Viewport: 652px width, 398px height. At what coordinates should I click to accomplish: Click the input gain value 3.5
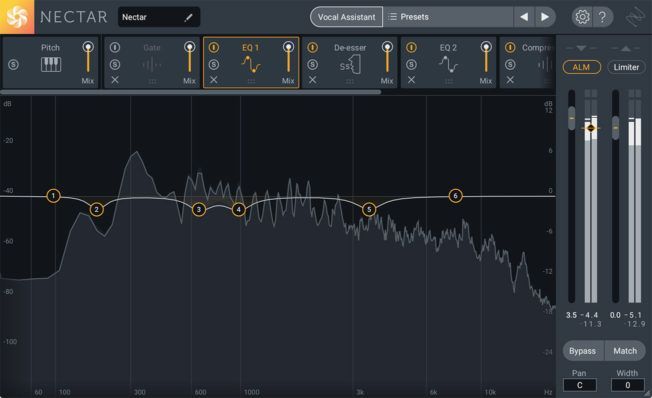point(571,315)
